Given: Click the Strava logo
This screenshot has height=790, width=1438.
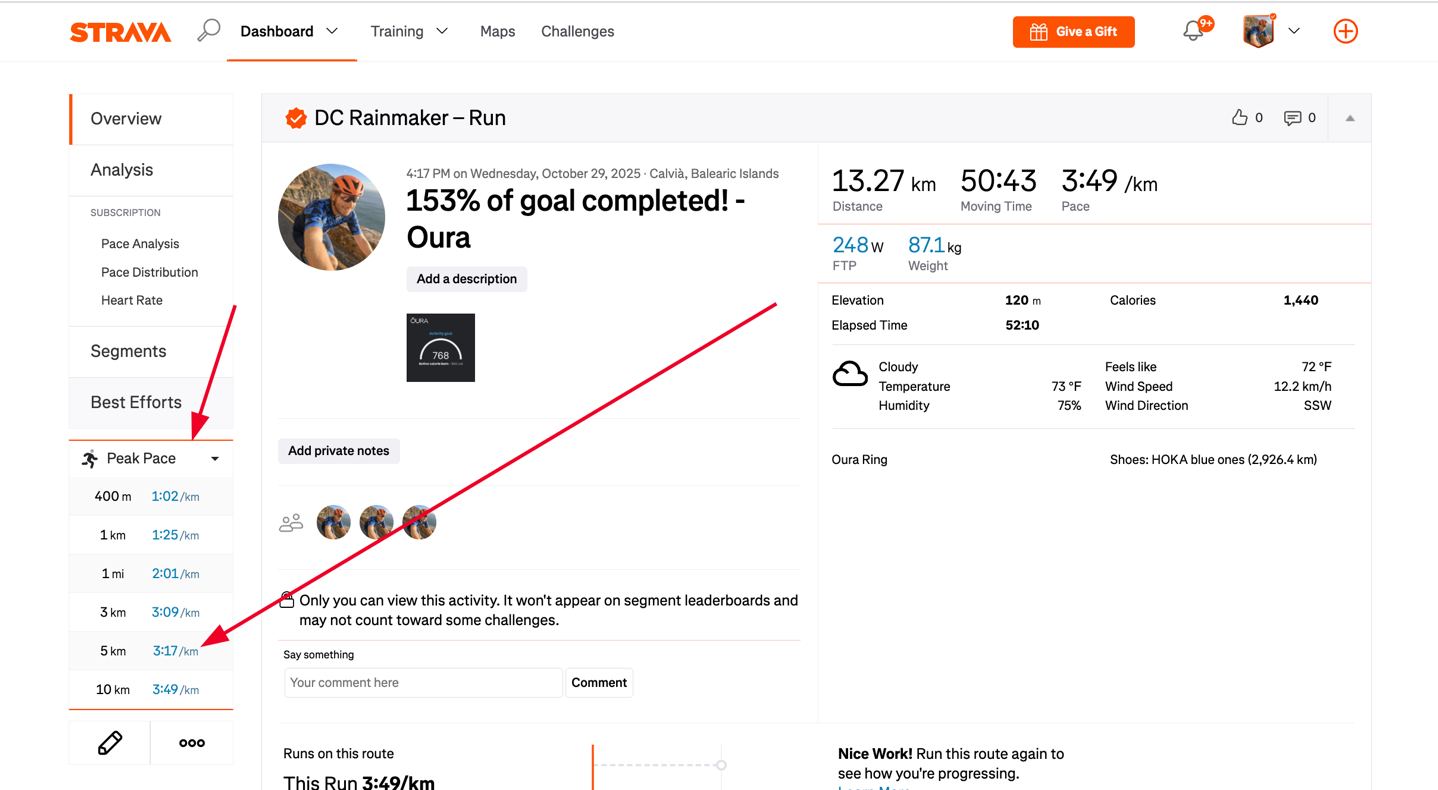Looking at the screenshot, I should 121,32.
